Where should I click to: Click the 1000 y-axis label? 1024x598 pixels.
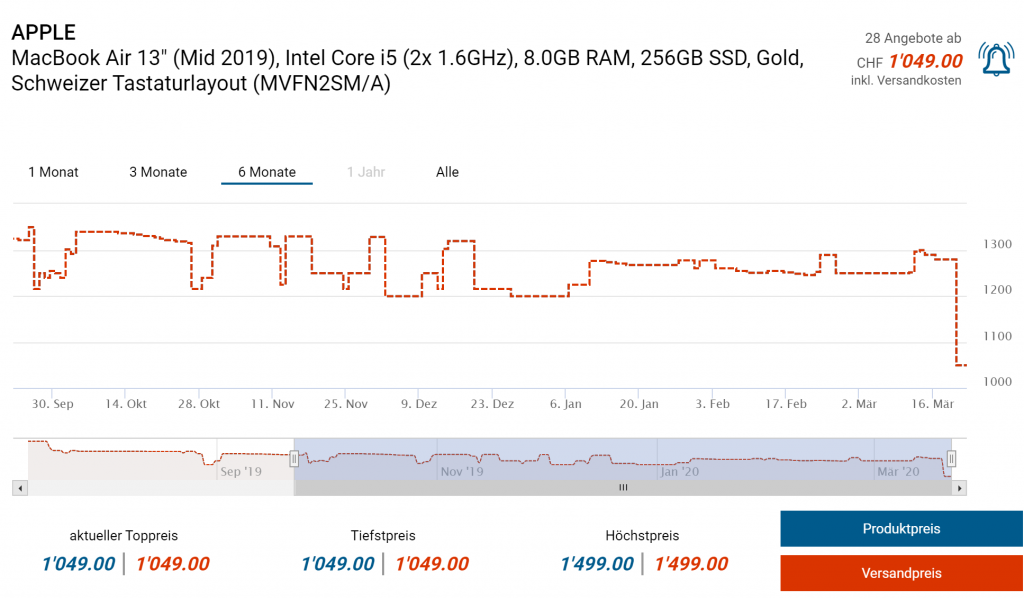coord(997,381)
